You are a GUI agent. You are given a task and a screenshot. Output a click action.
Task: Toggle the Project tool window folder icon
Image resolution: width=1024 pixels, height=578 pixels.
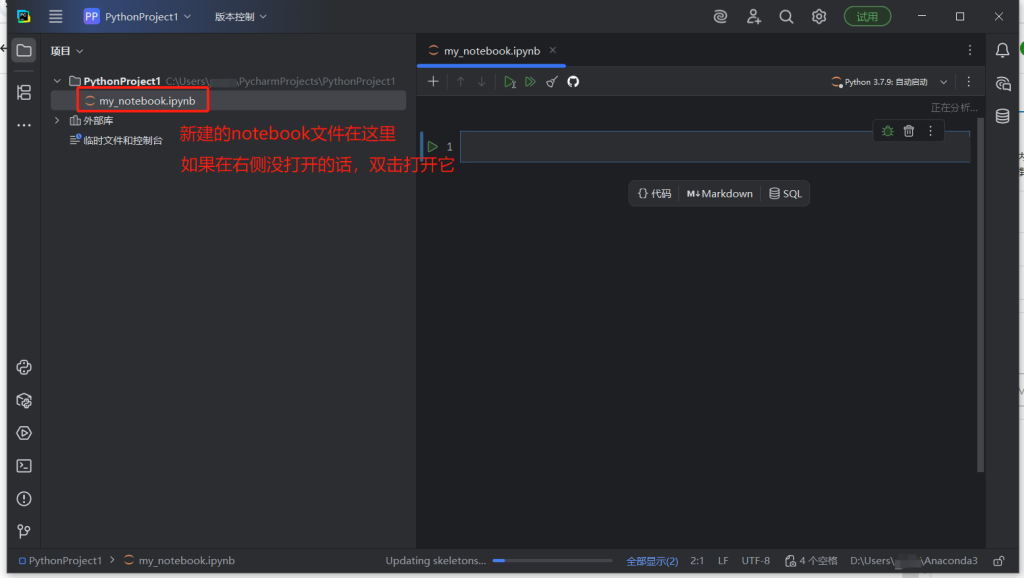(25, 50)
